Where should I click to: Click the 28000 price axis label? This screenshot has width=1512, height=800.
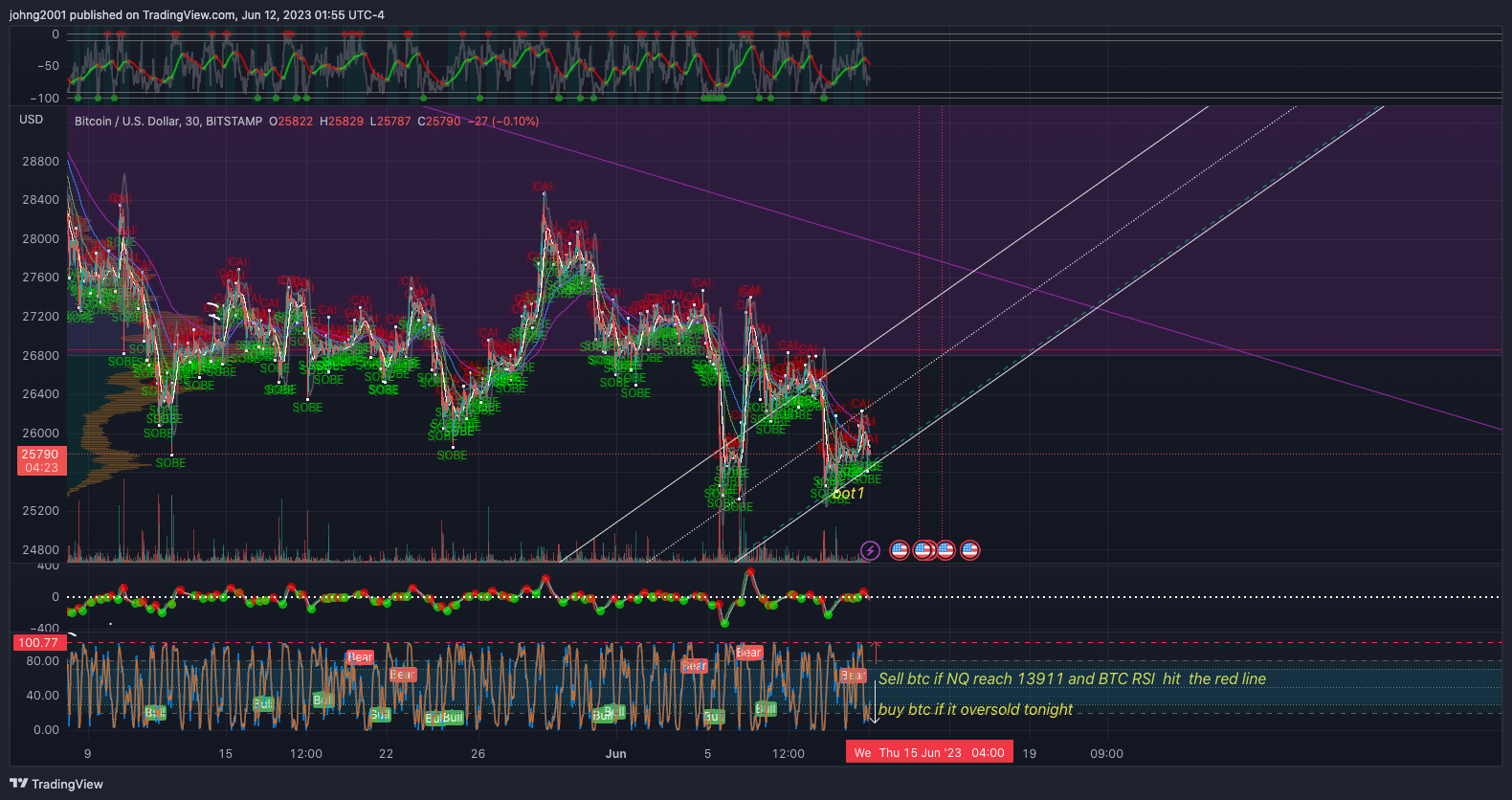pos(40,239)
